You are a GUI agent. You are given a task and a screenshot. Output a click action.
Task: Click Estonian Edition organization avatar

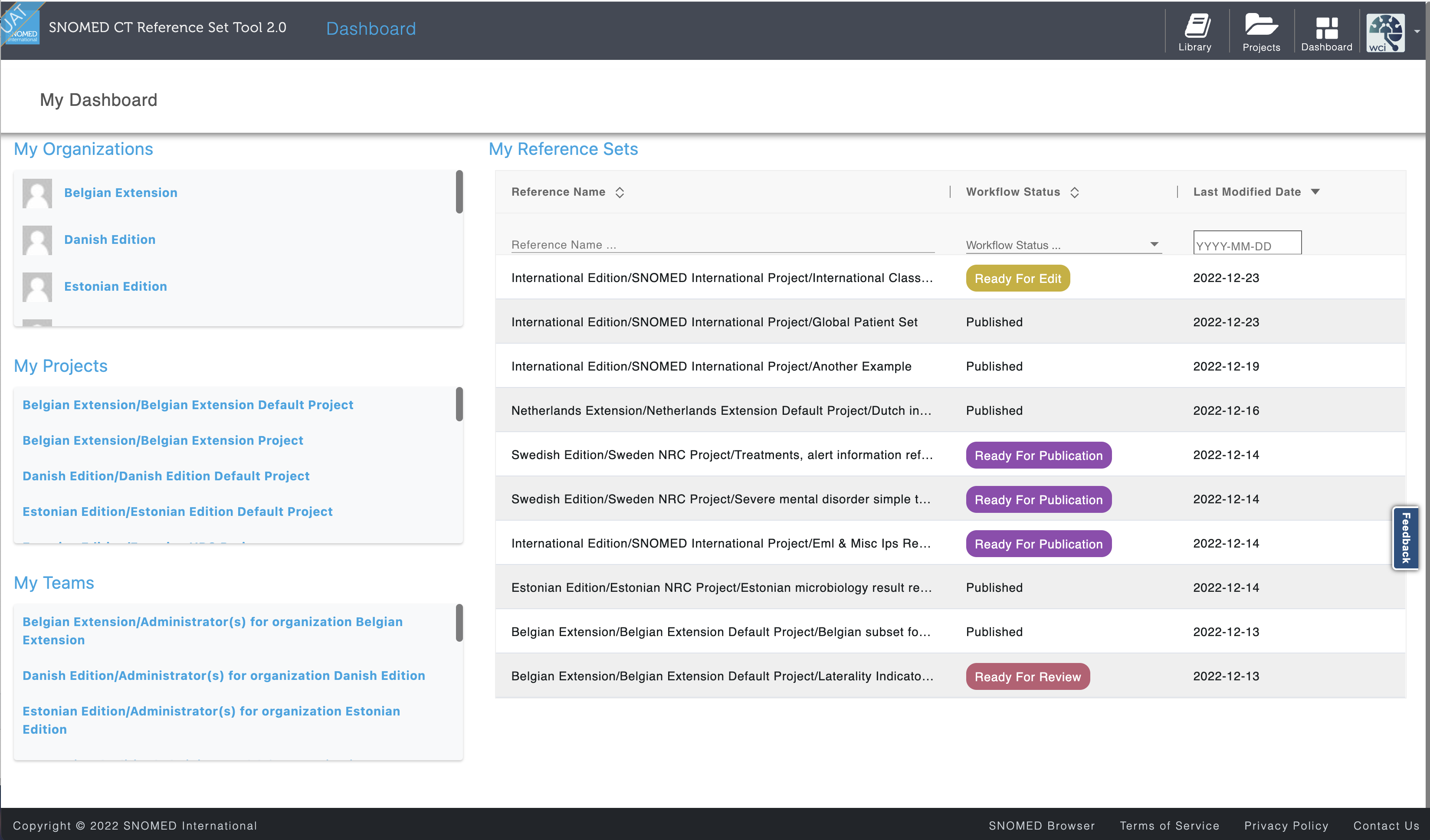37,287
